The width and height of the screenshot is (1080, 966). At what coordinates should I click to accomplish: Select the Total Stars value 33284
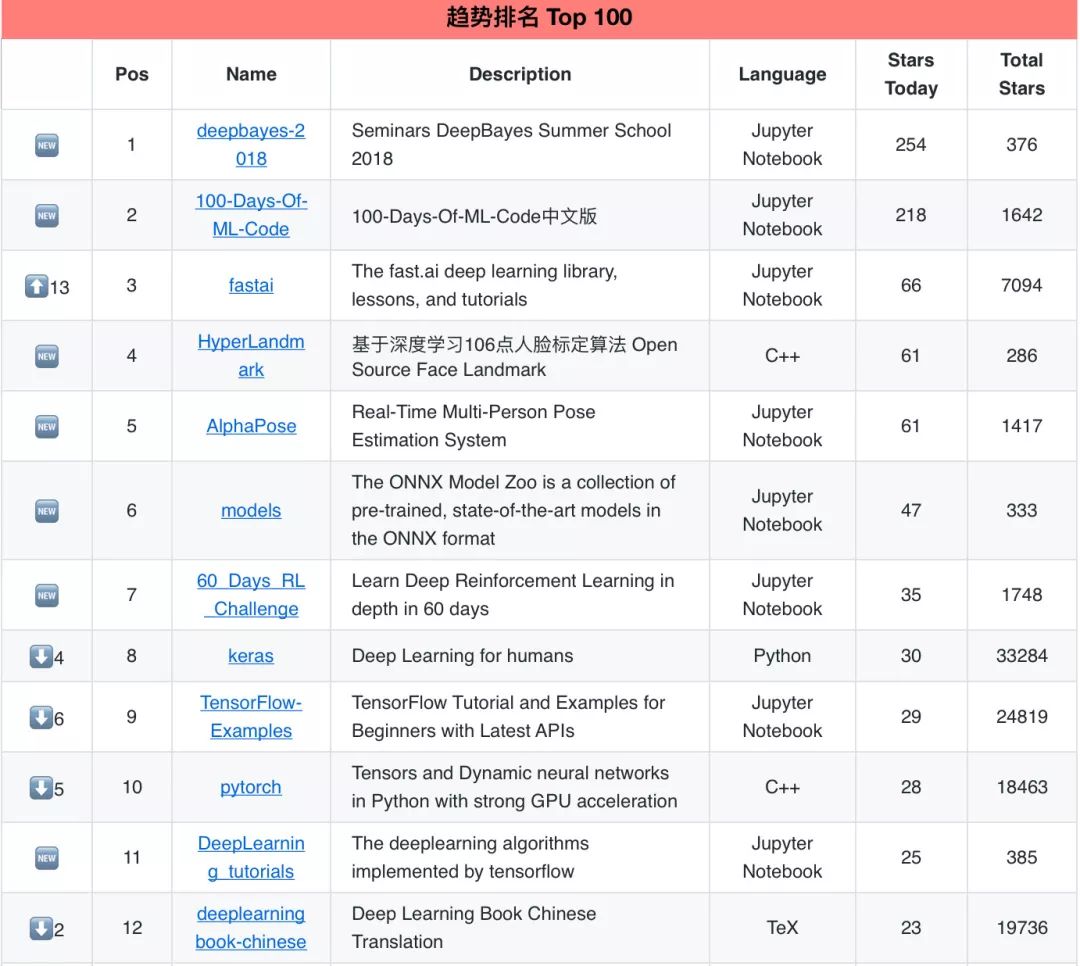(x=1021, y=656)
